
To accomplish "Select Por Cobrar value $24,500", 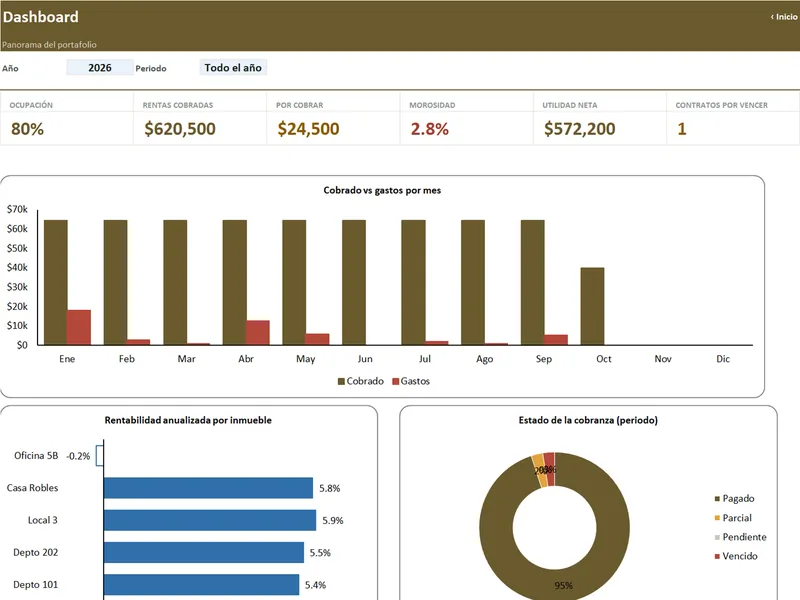I will [x=309, y=129].
